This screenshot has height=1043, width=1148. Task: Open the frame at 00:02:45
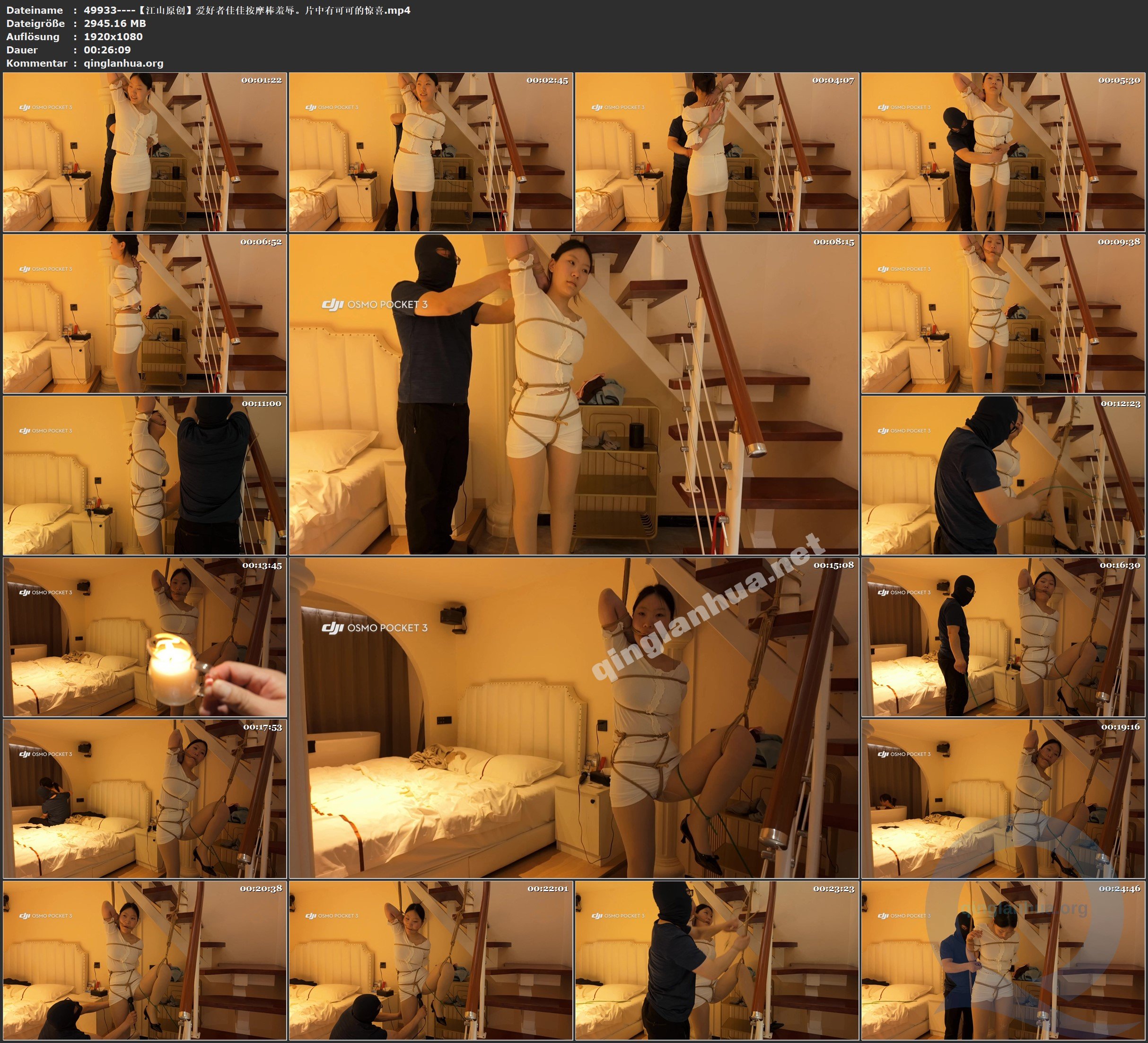[x=430, y=152]
